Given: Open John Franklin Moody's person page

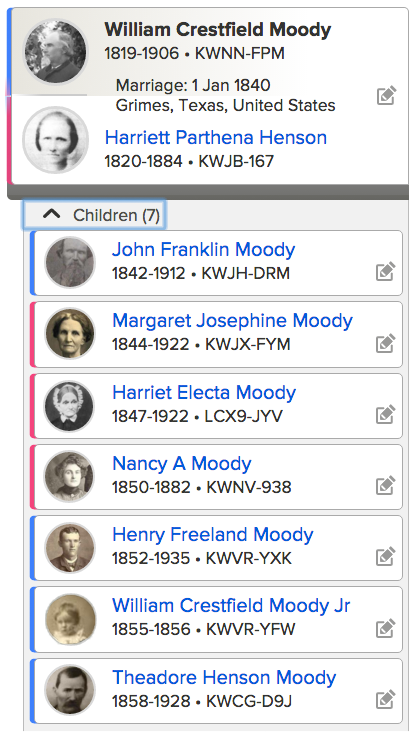Looking at the screenshot, I should pyautogui.click(x=204, y=249).
